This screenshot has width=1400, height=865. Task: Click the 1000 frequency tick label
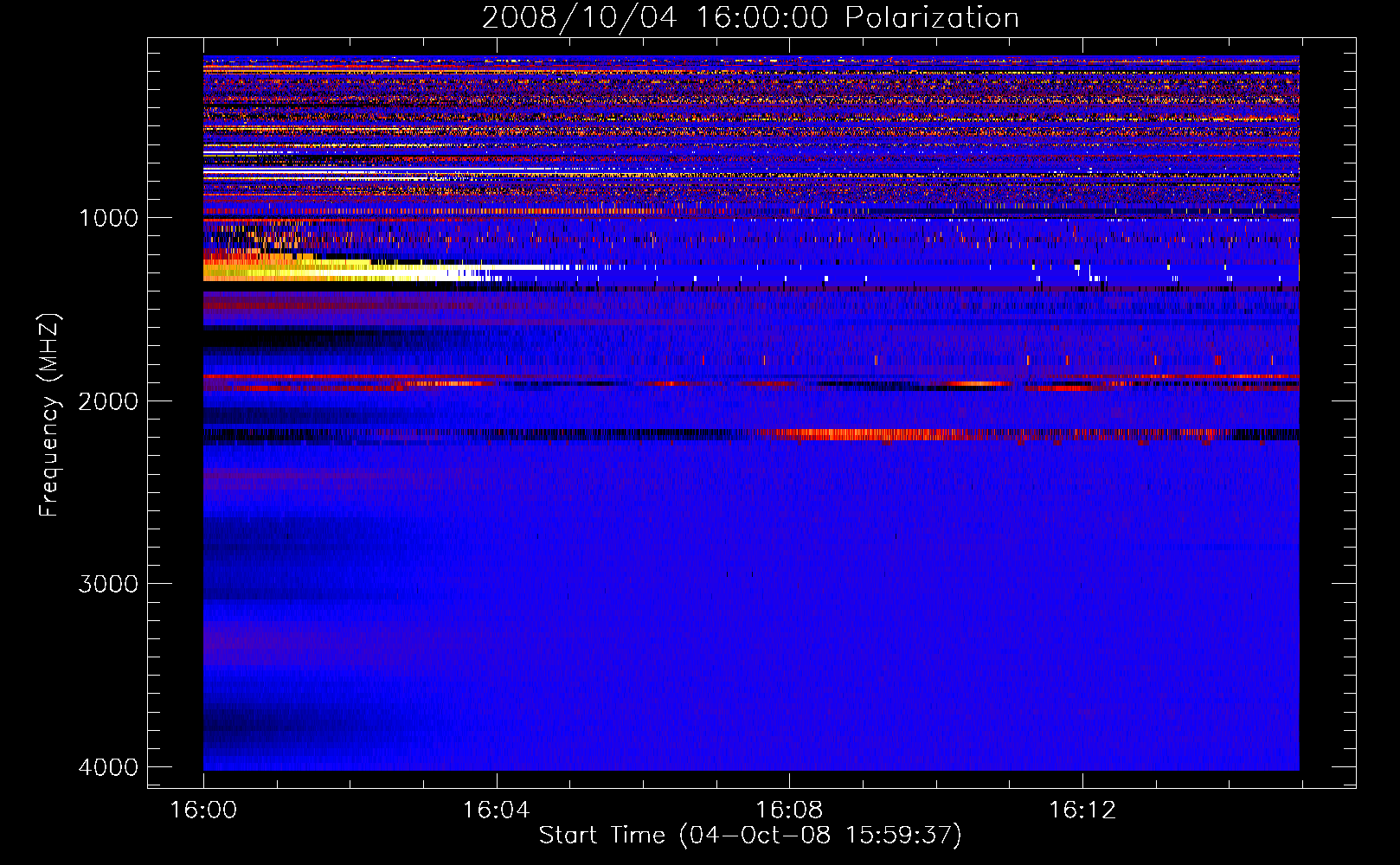(x=108, y=217)
